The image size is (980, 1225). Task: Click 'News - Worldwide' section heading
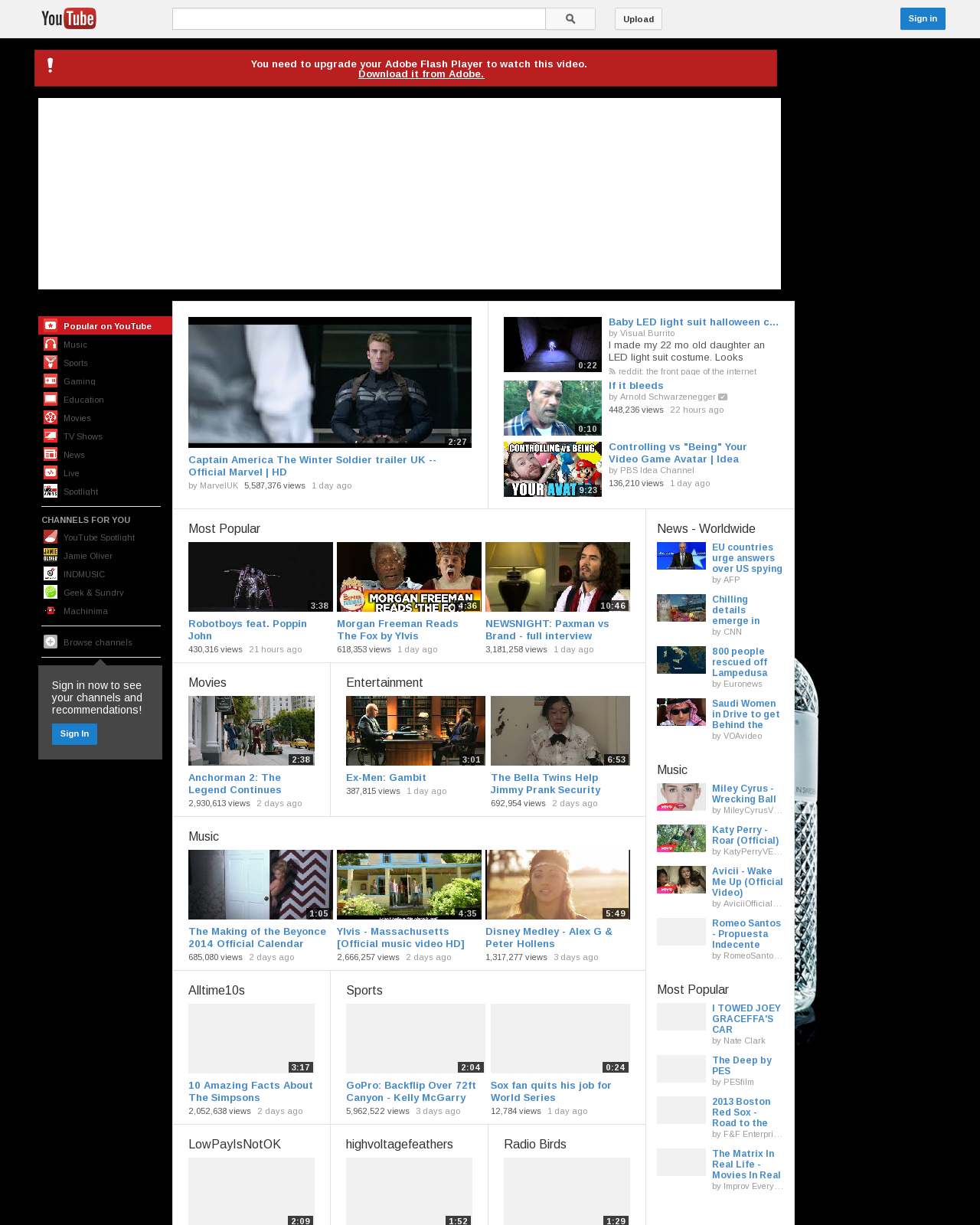coord(706,528)
